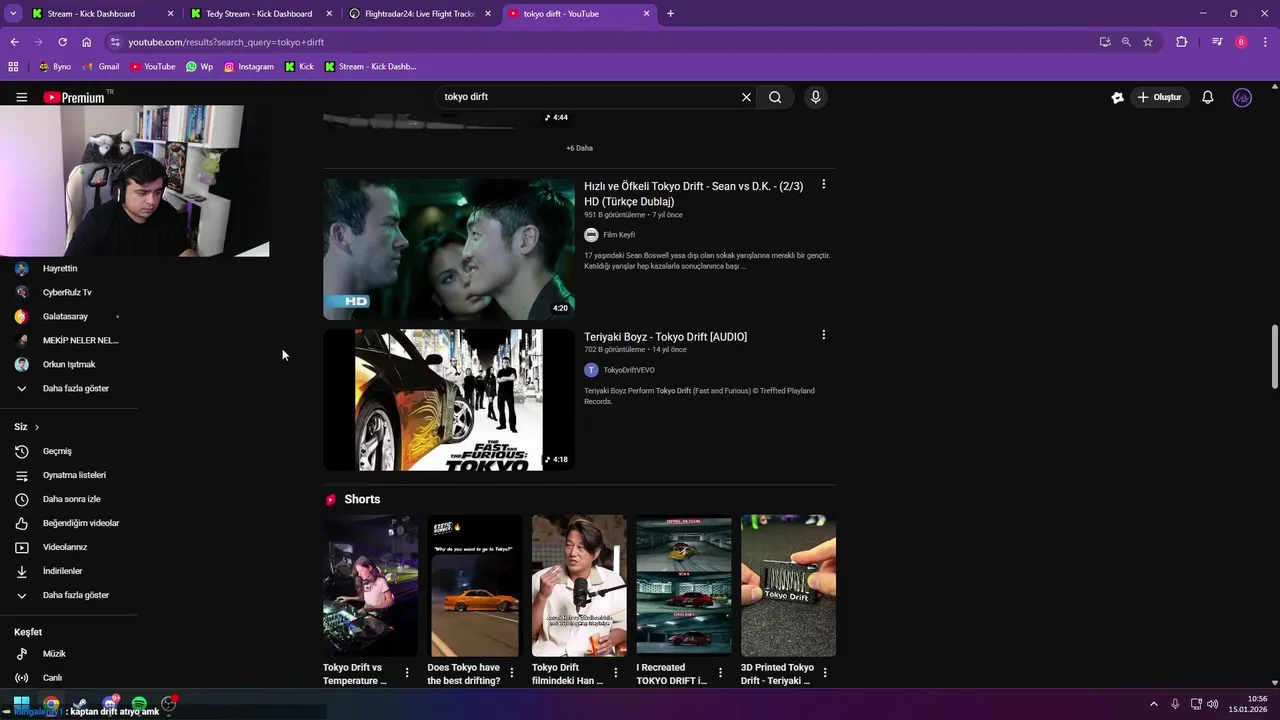Image resolution: width=1280 pixels, height=720 pixels.
Task: Open Spotify from the taskbar
Action: (139, 704)
